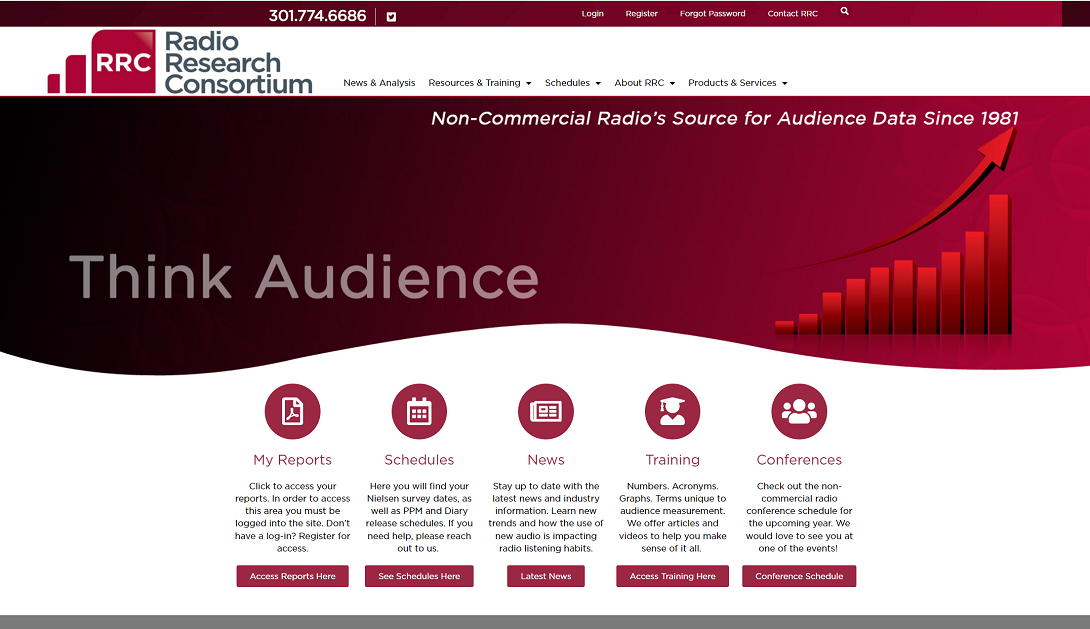Open the search magnifier icon
The width and height of the screenshot is (1090, 629).
point(845,11)
